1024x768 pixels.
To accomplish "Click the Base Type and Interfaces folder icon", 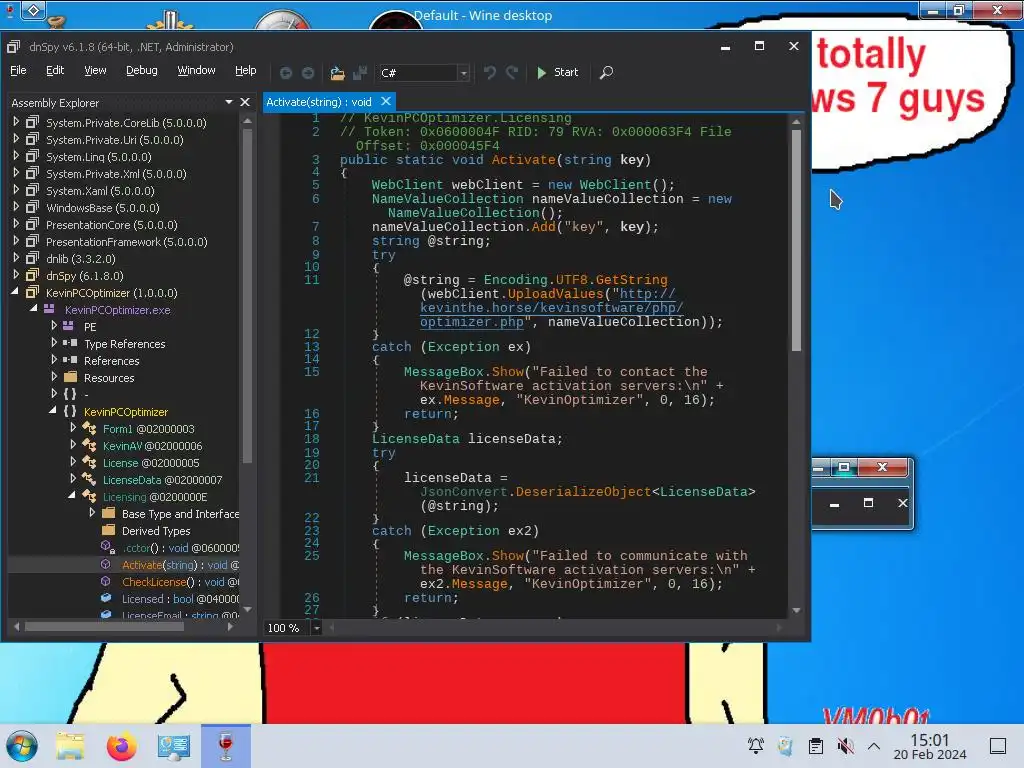I will click(x=108, y=513).
